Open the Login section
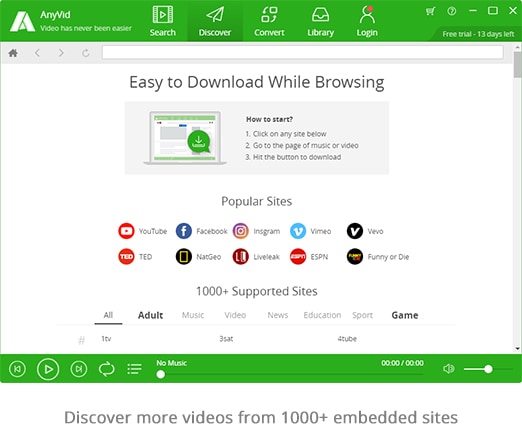Image resolution: width=522 pixels, height=424 pixels. tap(367, 21)
